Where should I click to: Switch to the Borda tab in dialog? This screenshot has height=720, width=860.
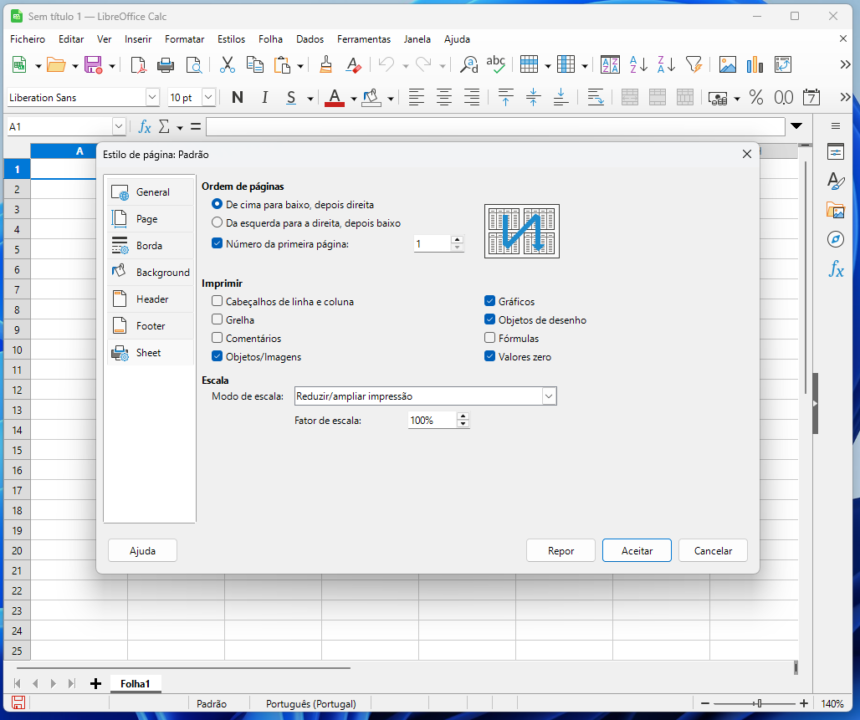click(150, 246)
